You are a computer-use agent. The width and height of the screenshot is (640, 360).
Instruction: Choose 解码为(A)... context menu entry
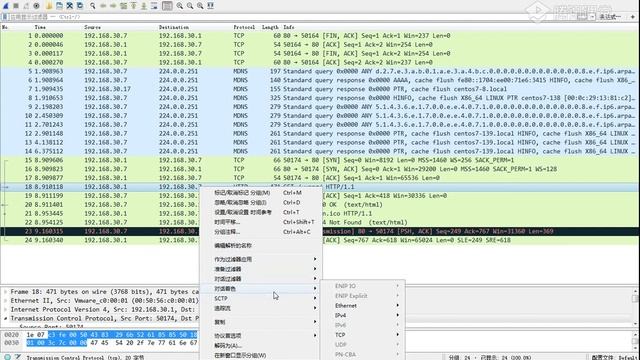[x=260, y=345]
